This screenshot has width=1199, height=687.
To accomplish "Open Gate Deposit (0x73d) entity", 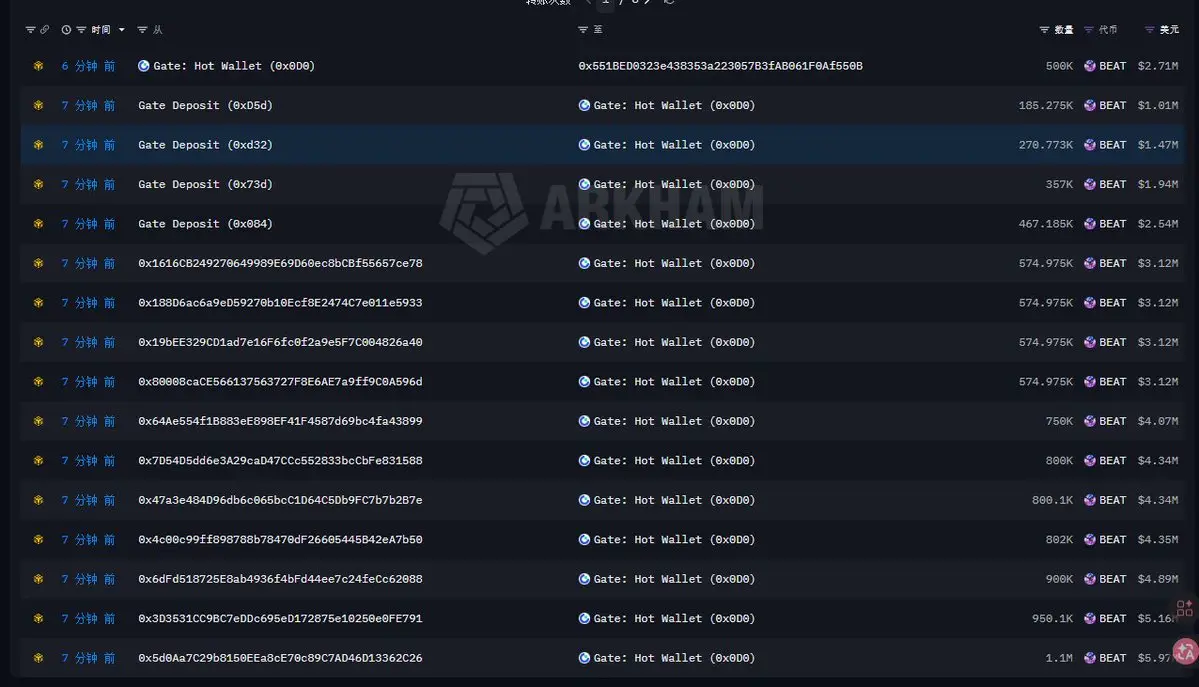I will pyautogui.click(x=205, y=184).
